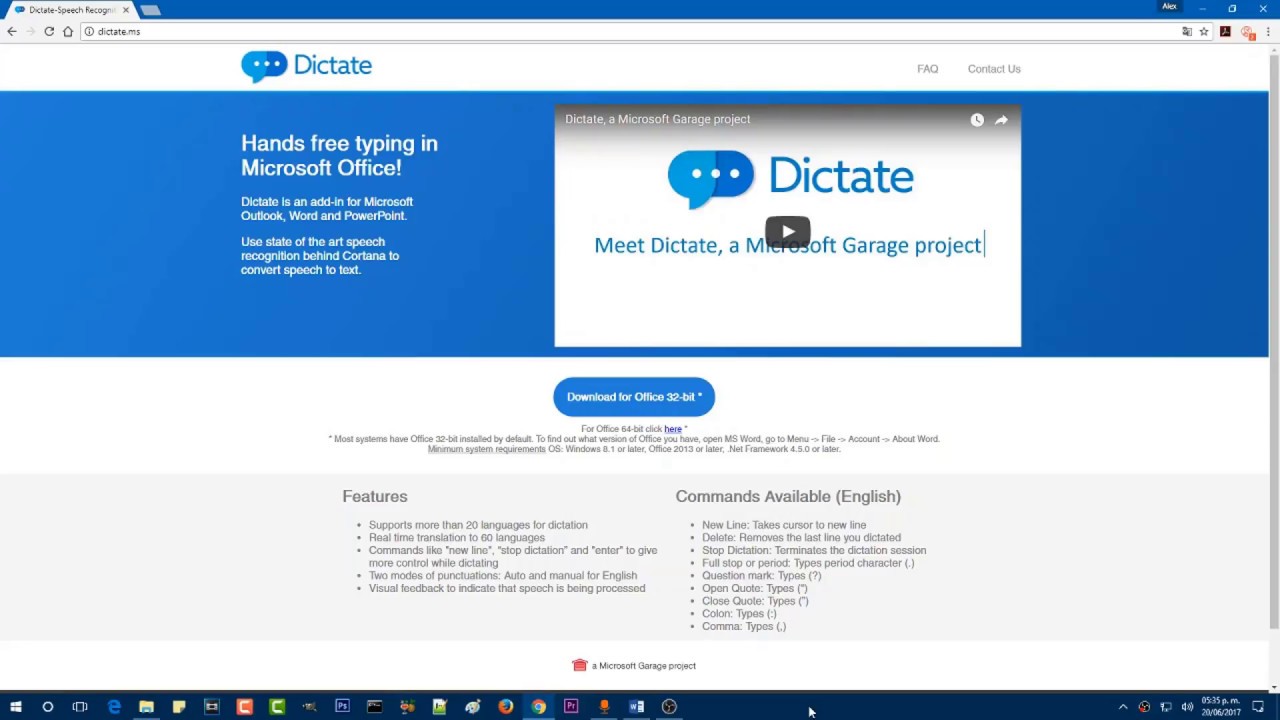Open Sticky Notes from taskbar
1280x720 pixels.
[179, 707]
